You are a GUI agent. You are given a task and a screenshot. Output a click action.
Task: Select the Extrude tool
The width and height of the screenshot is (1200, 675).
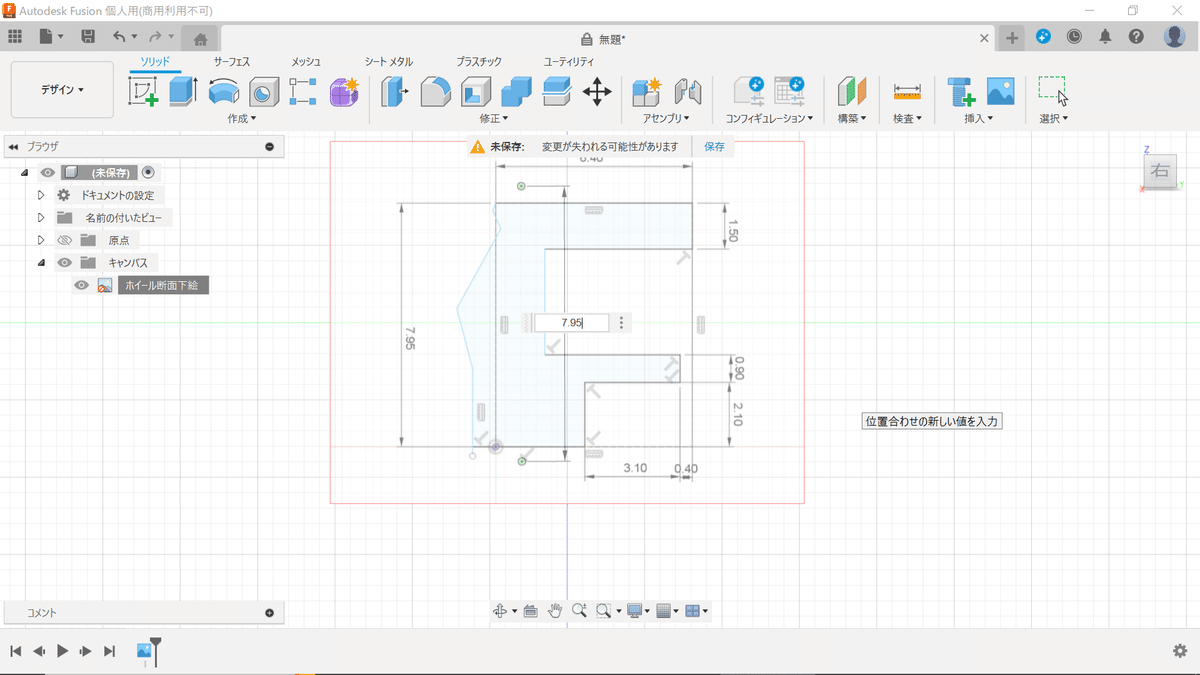(x=184, y=92)
